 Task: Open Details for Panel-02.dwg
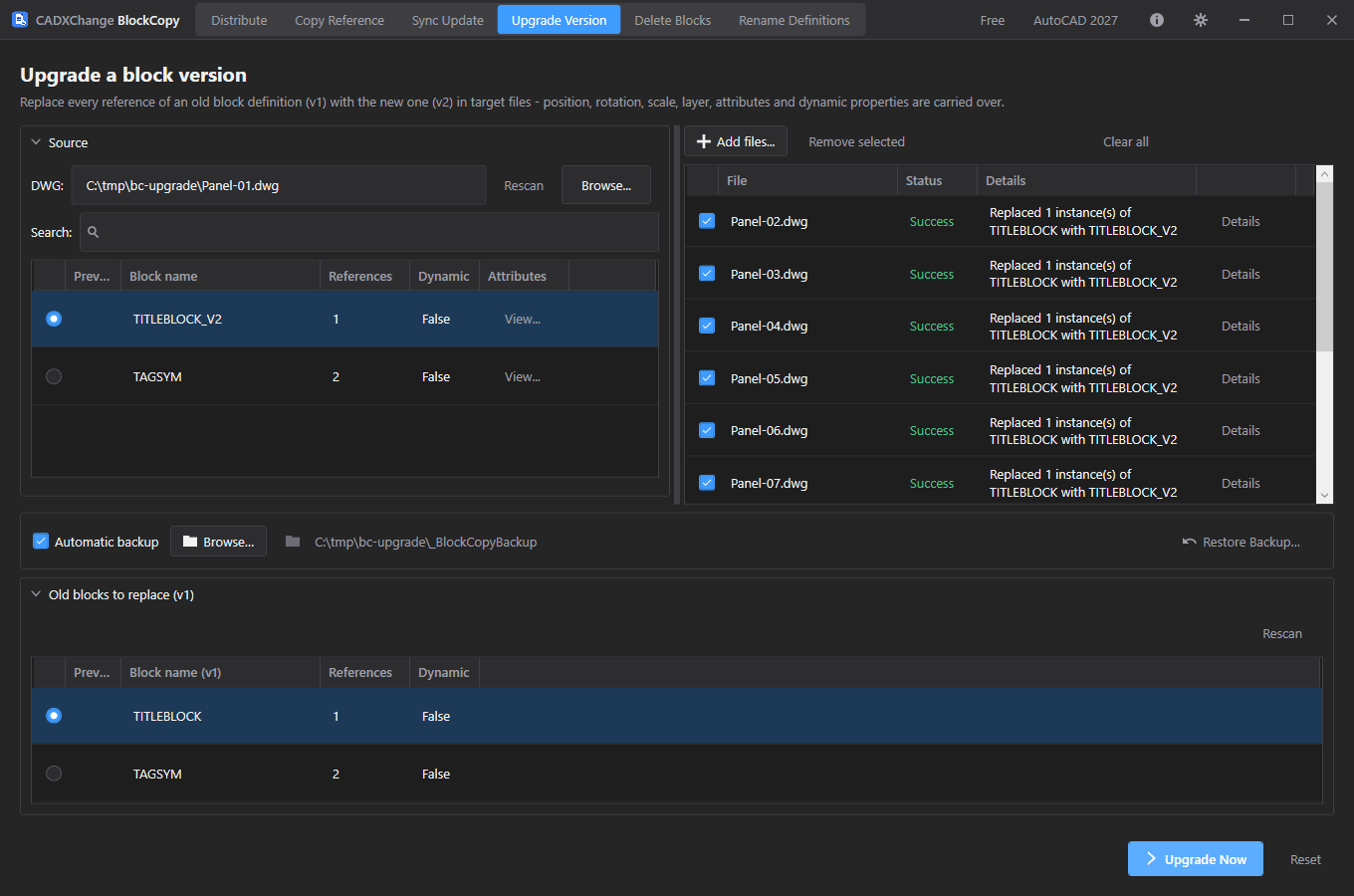pos(1241,221)
